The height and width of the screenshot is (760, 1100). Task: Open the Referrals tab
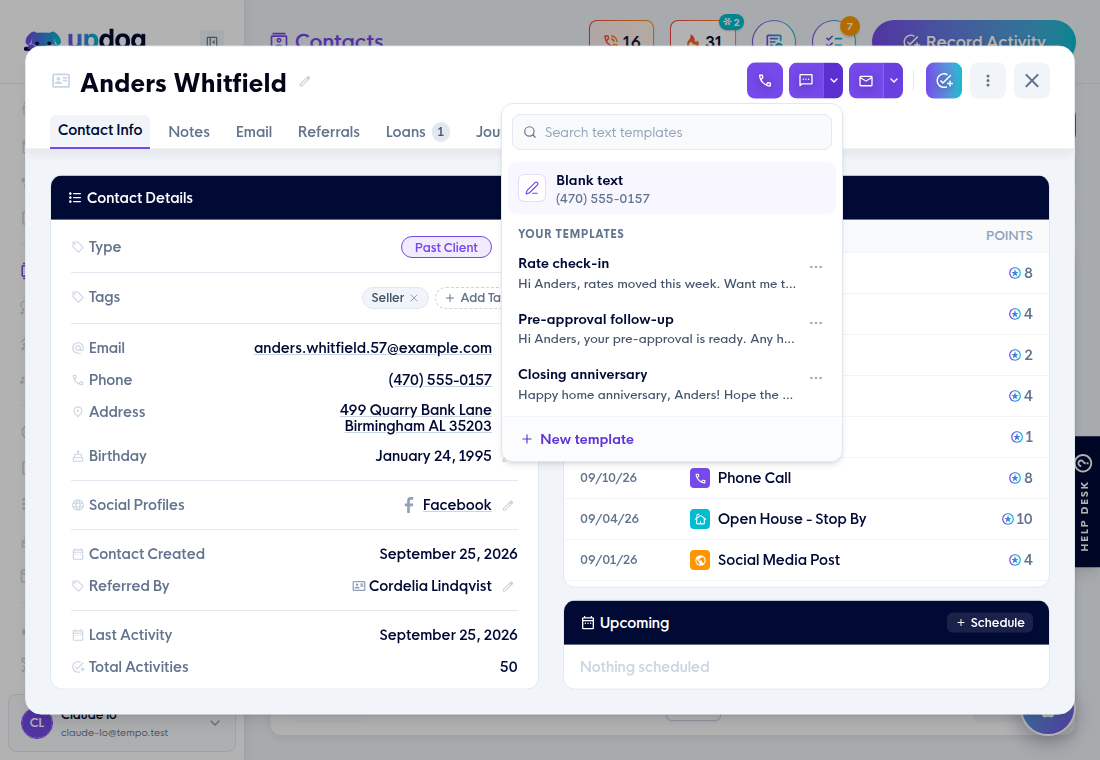[328, 132]
